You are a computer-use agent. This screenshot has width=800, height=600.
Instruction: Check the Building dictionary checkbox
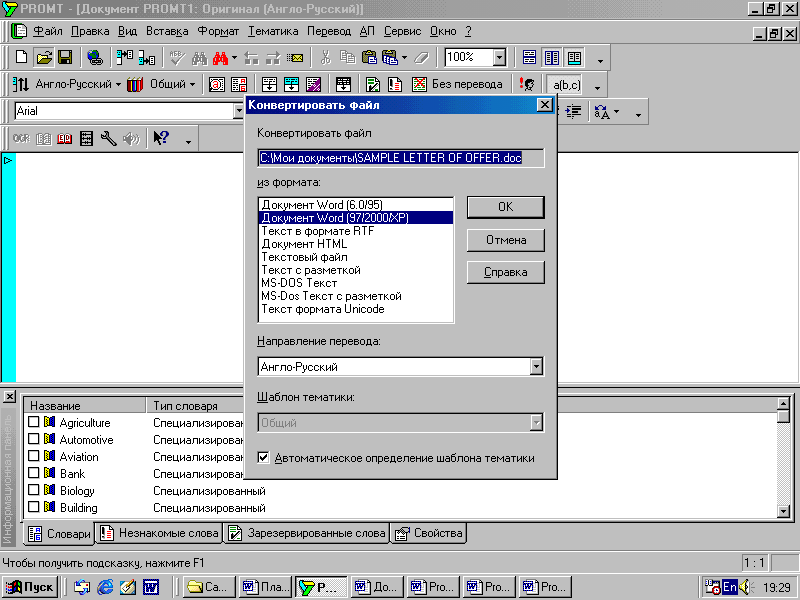(x=34, y=507)
